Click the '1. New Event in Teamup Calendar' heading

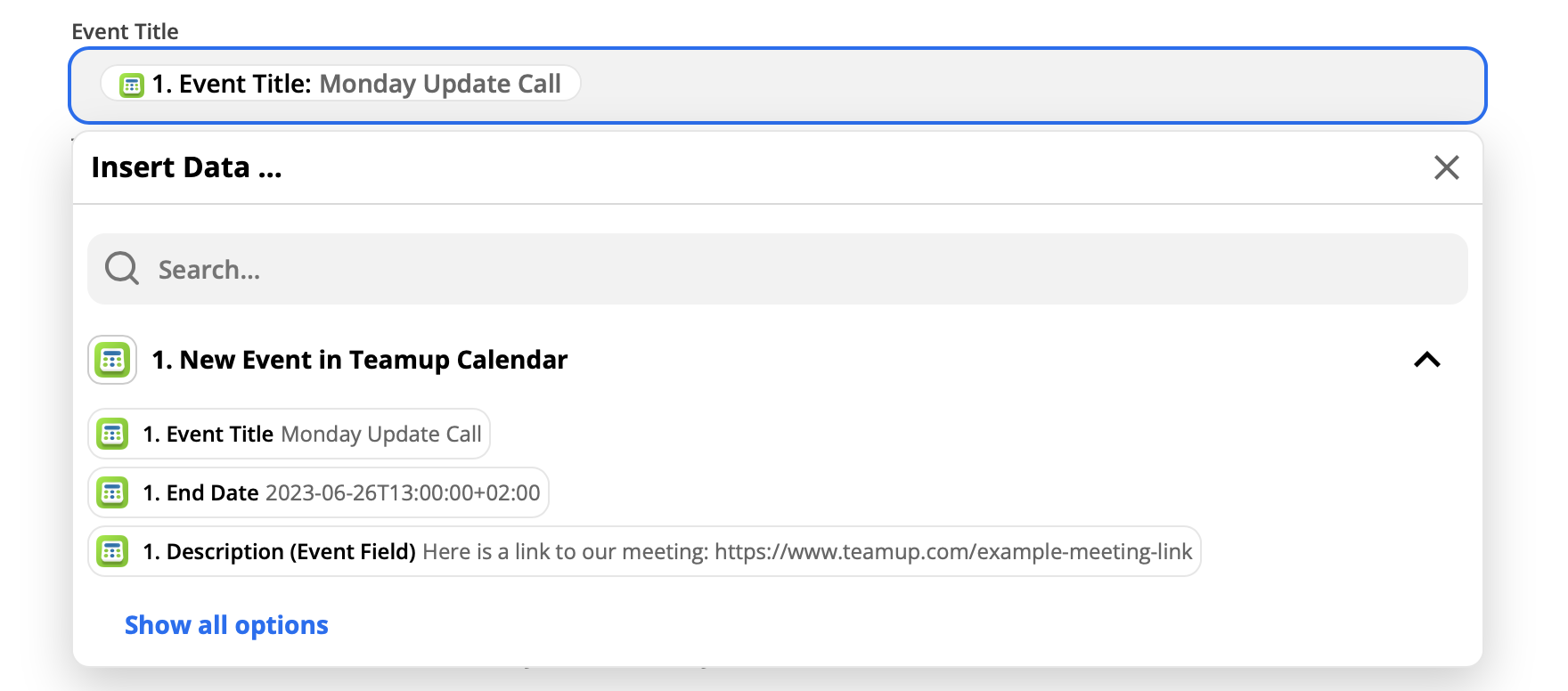point(360,360)
